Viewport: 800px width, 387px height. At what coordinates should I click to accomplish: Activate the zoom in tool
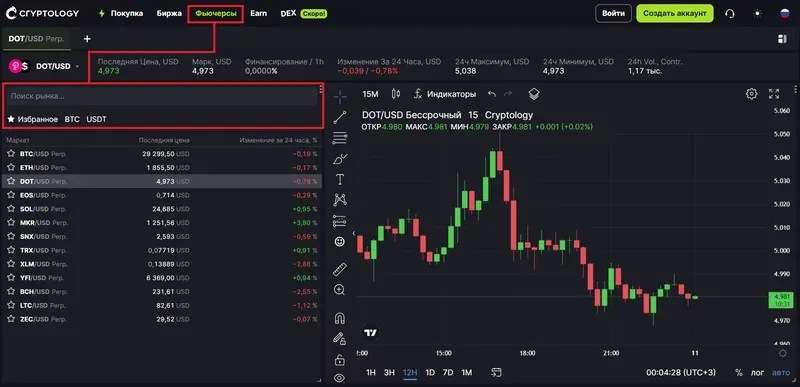(340, 290)
